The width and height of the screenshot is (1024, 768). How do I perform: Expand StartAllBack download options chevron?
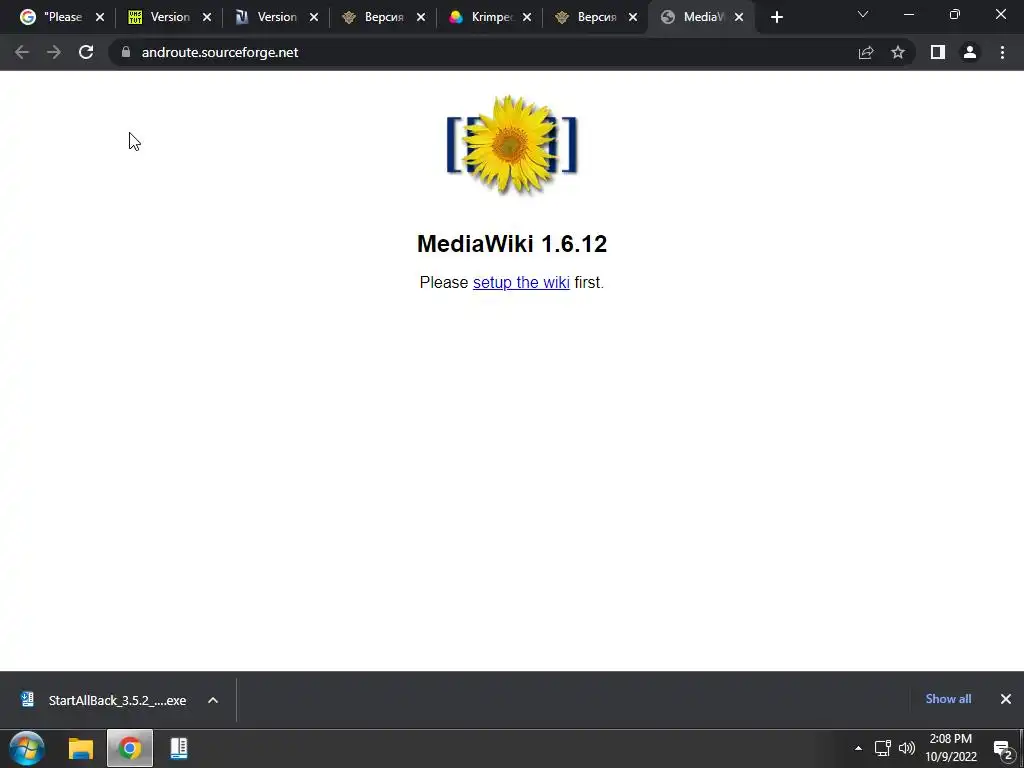point(213,700)
